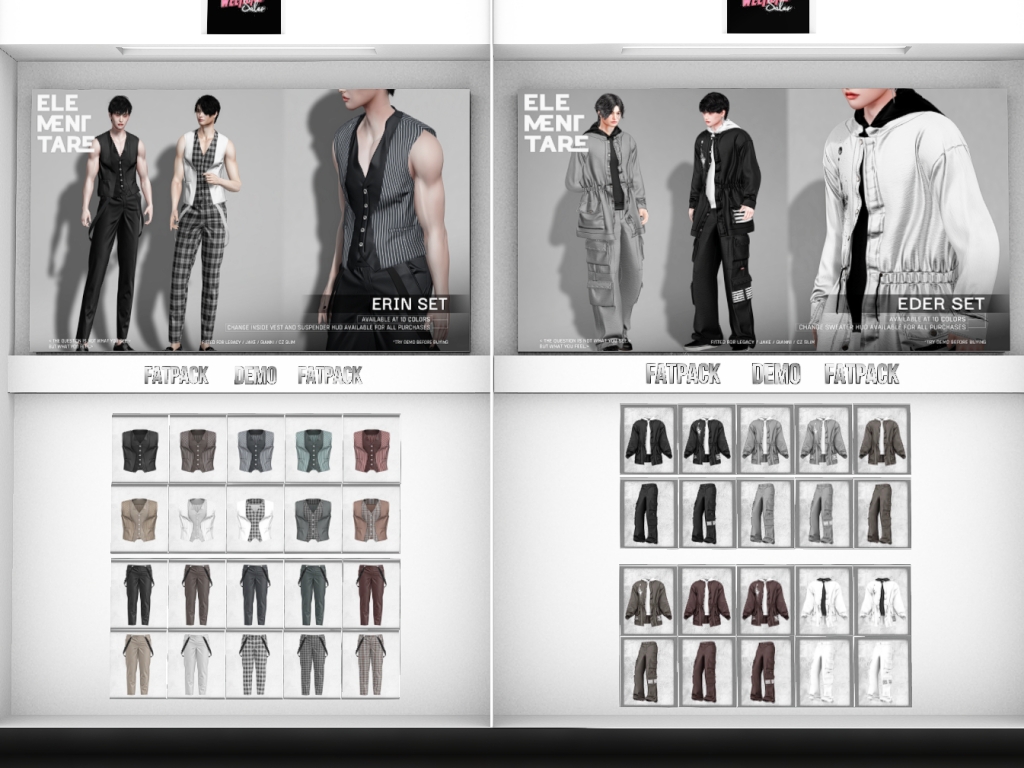This screenshot has width=1024, height=768.
Task: Select the beige suspender pants
Action: (x=140, y=664)
